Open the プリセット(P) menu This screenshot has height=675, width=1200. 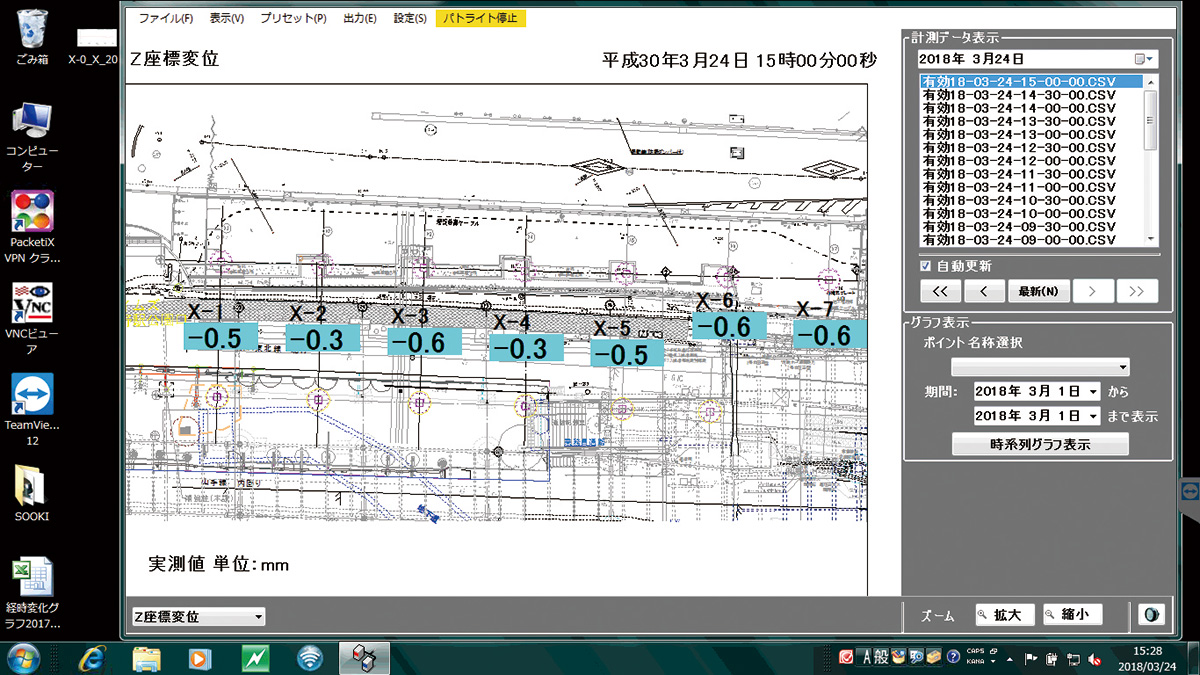[292, 18]
